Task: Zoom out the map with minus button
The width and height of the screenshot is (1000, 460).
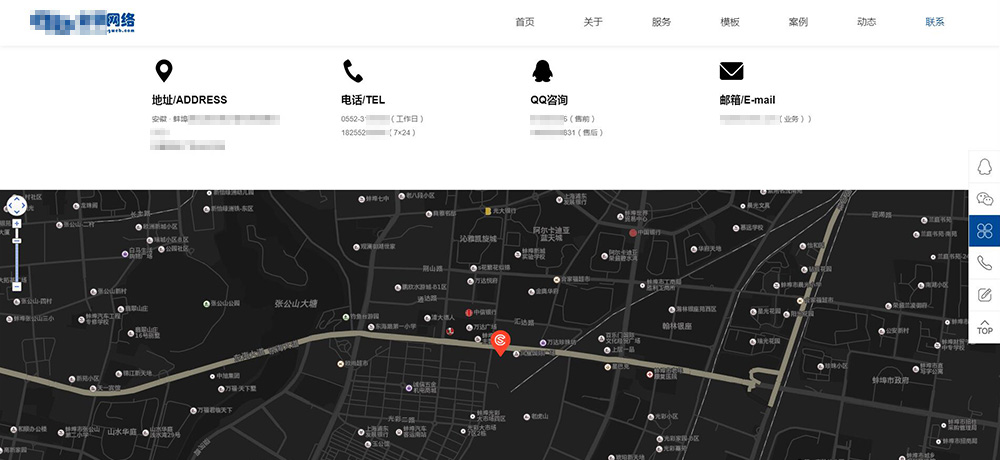Action: coord(17,287)
